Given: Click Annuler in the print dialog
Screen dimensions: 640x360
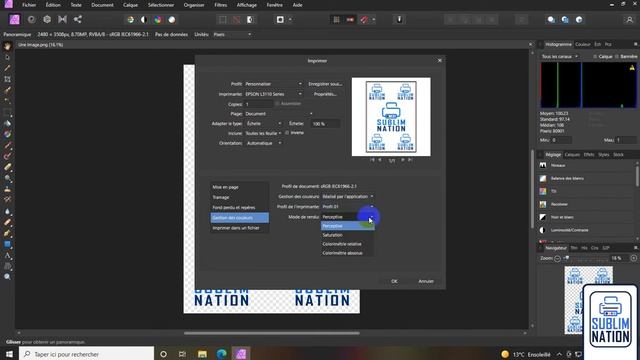Looking at the screenshot, I should [x=426, y=281].
